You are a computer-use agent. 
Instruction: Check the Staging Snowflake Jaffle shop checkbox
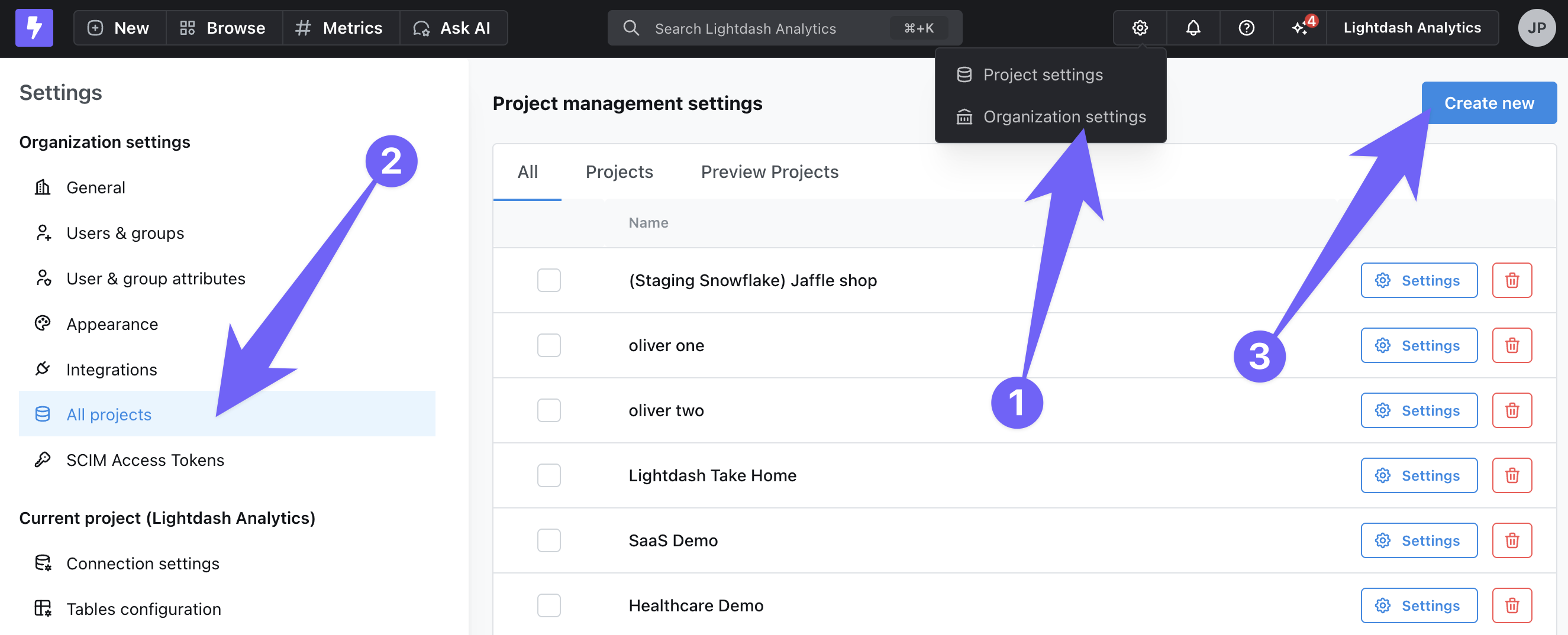549,280
